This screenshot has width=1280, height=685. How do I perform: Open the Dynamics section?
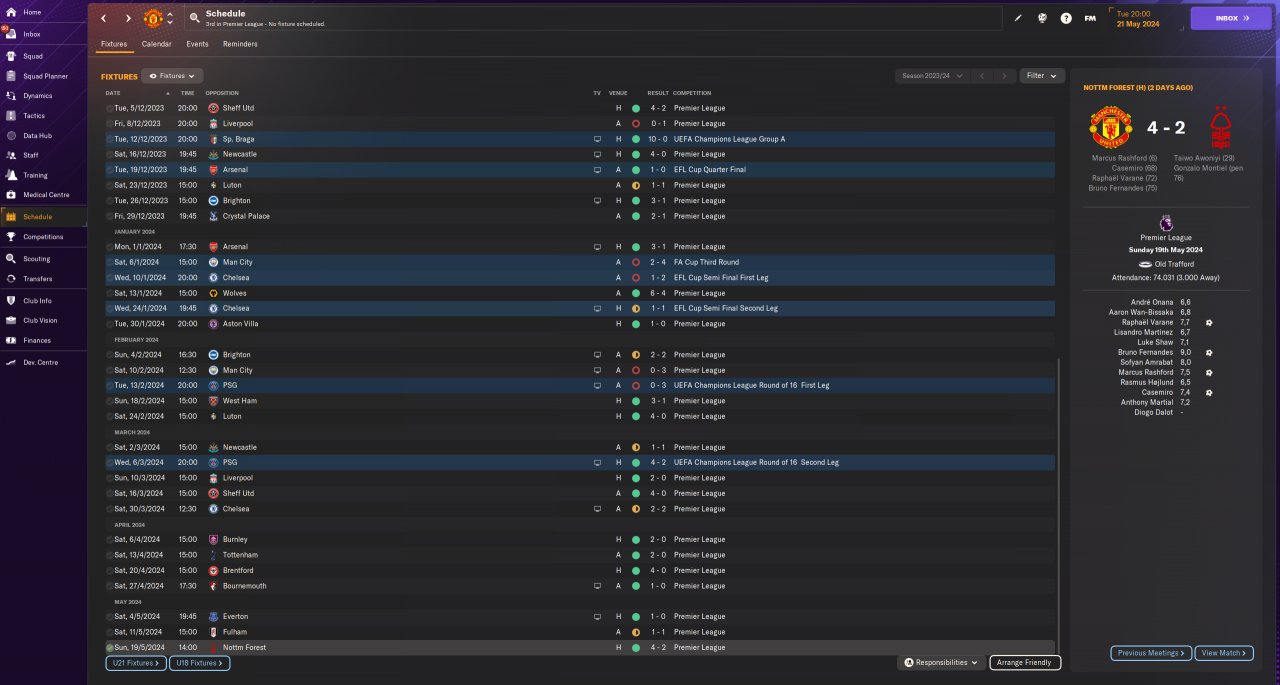coord(40,96)
